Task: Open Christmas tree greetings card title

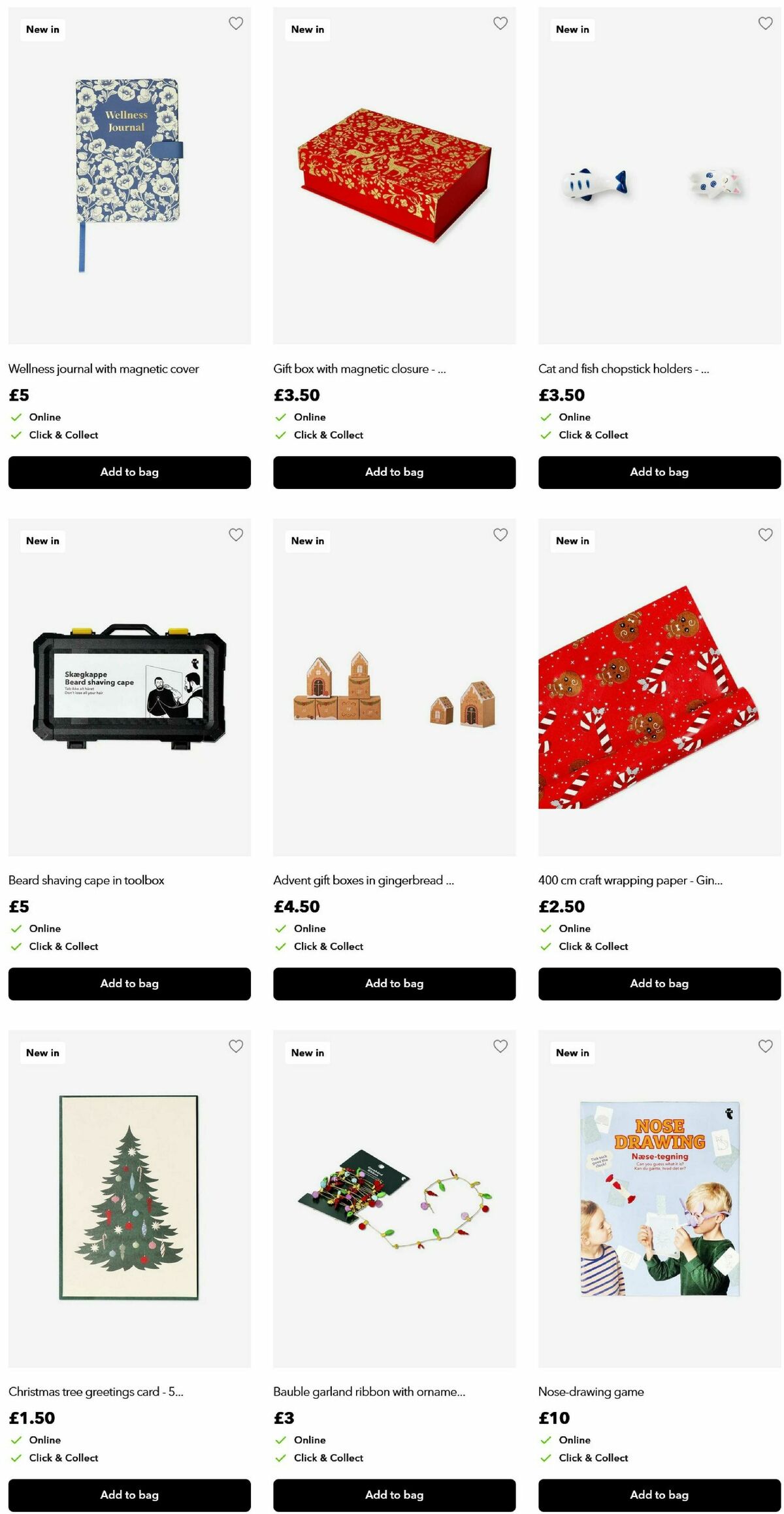Action: (96, 1392)
